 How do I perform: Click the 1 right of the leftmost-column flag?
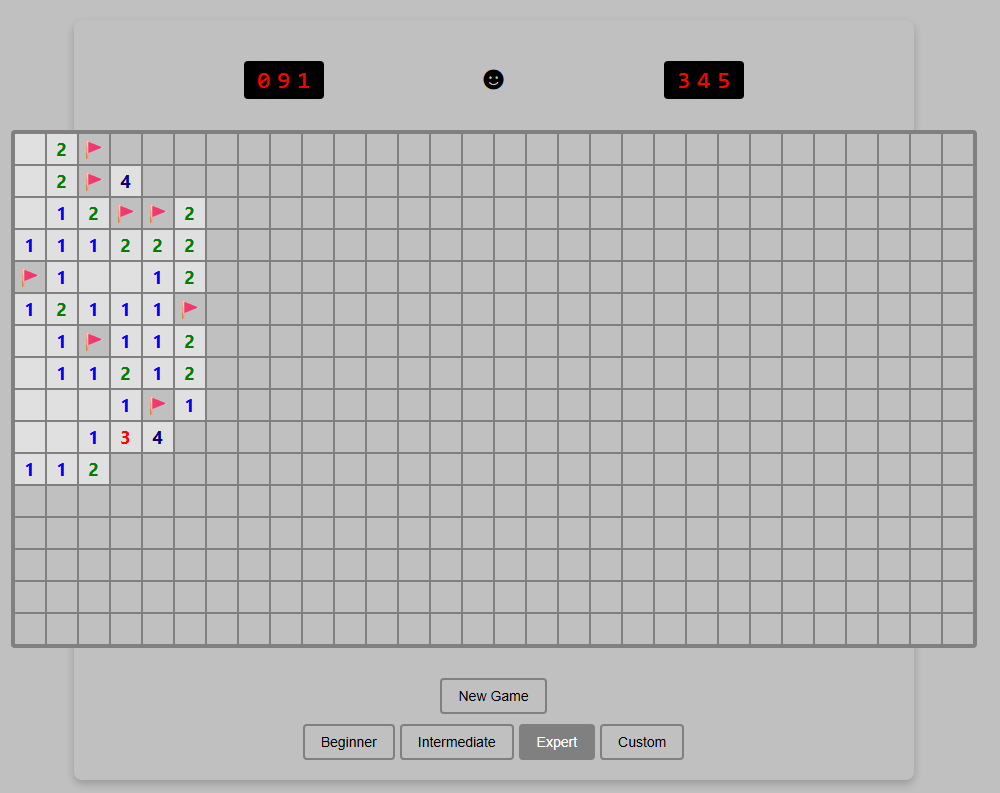point(61,278)
